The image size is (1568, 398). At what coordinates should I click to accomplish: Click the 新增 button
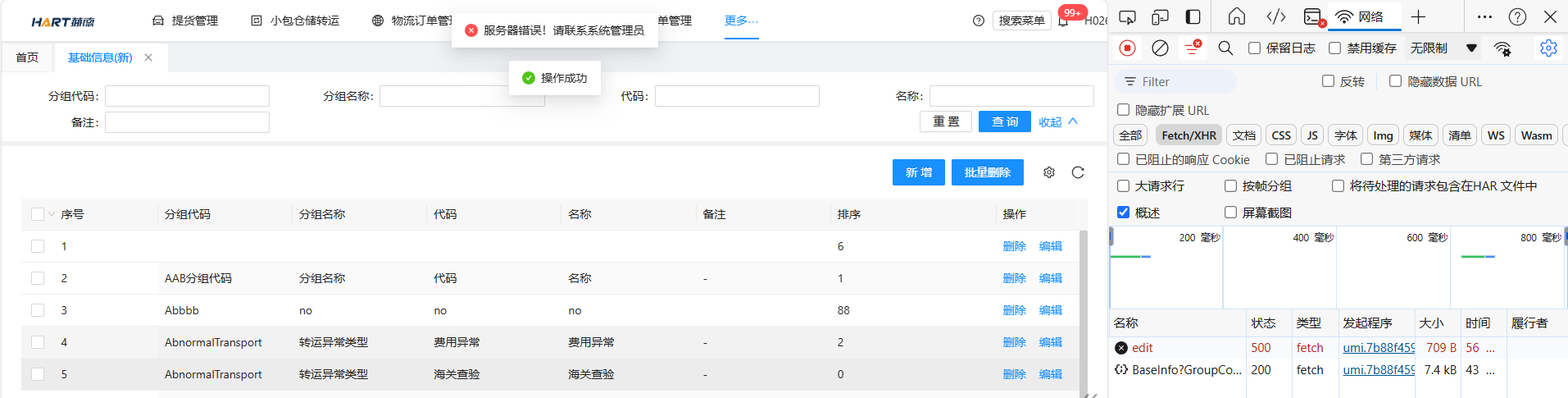918,172
